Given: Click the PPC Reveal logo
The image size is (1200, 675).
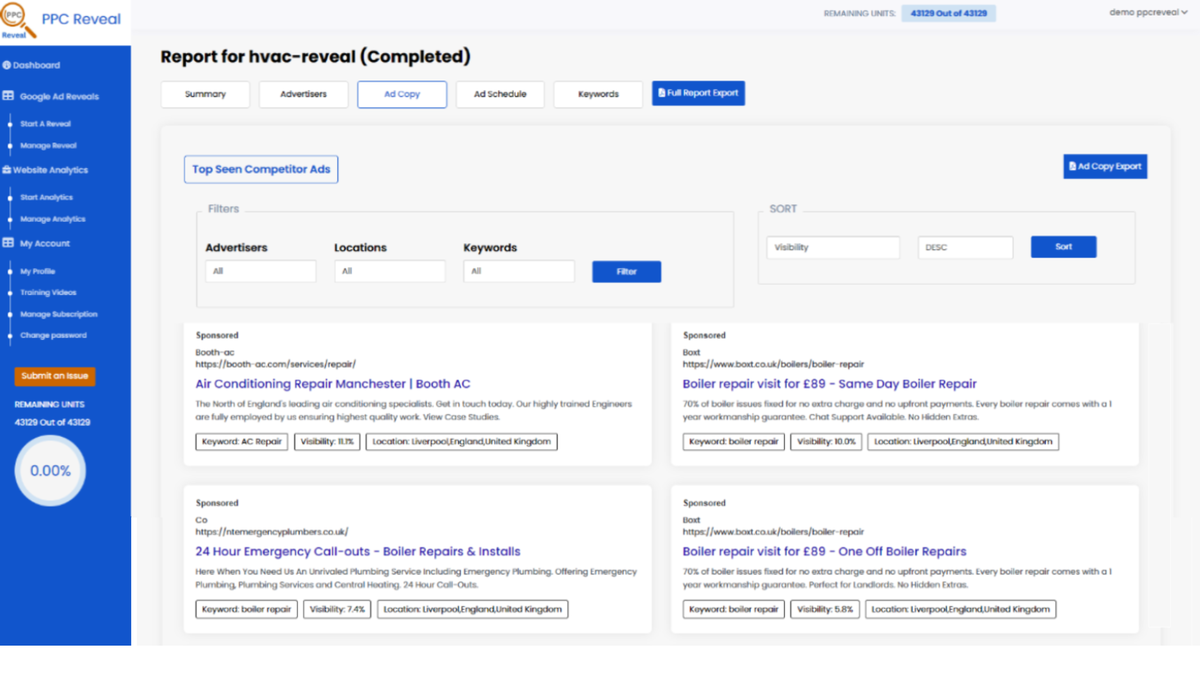Looking at the screenshot, I should [65, 18].
